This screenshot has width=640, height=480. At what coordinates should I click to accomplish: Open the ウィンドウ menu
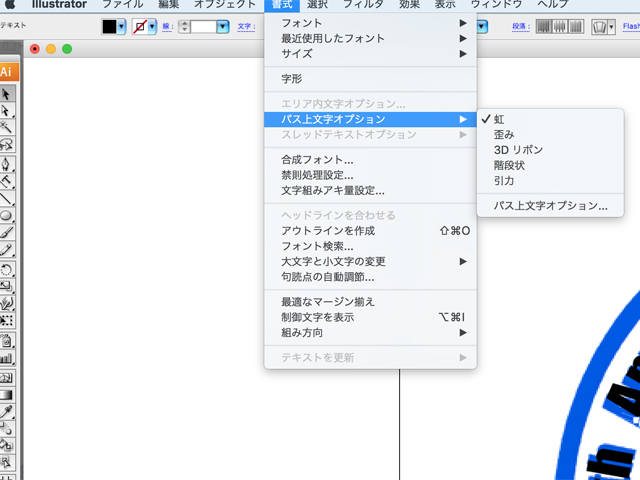point(496,4)
